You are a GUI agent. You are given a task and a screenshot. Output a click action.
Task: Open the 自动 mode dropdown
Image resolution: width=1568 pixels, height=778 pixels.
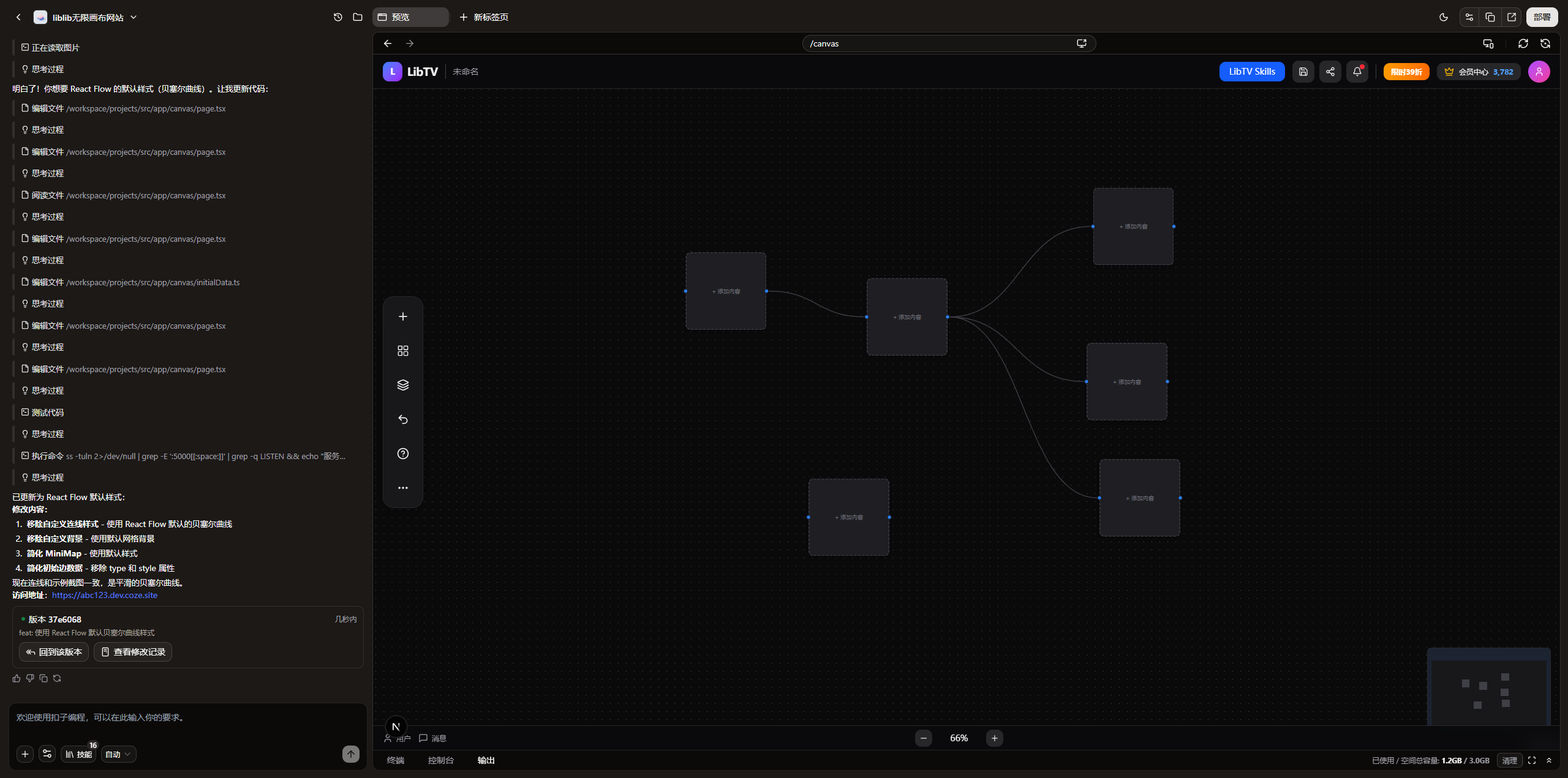118,754
